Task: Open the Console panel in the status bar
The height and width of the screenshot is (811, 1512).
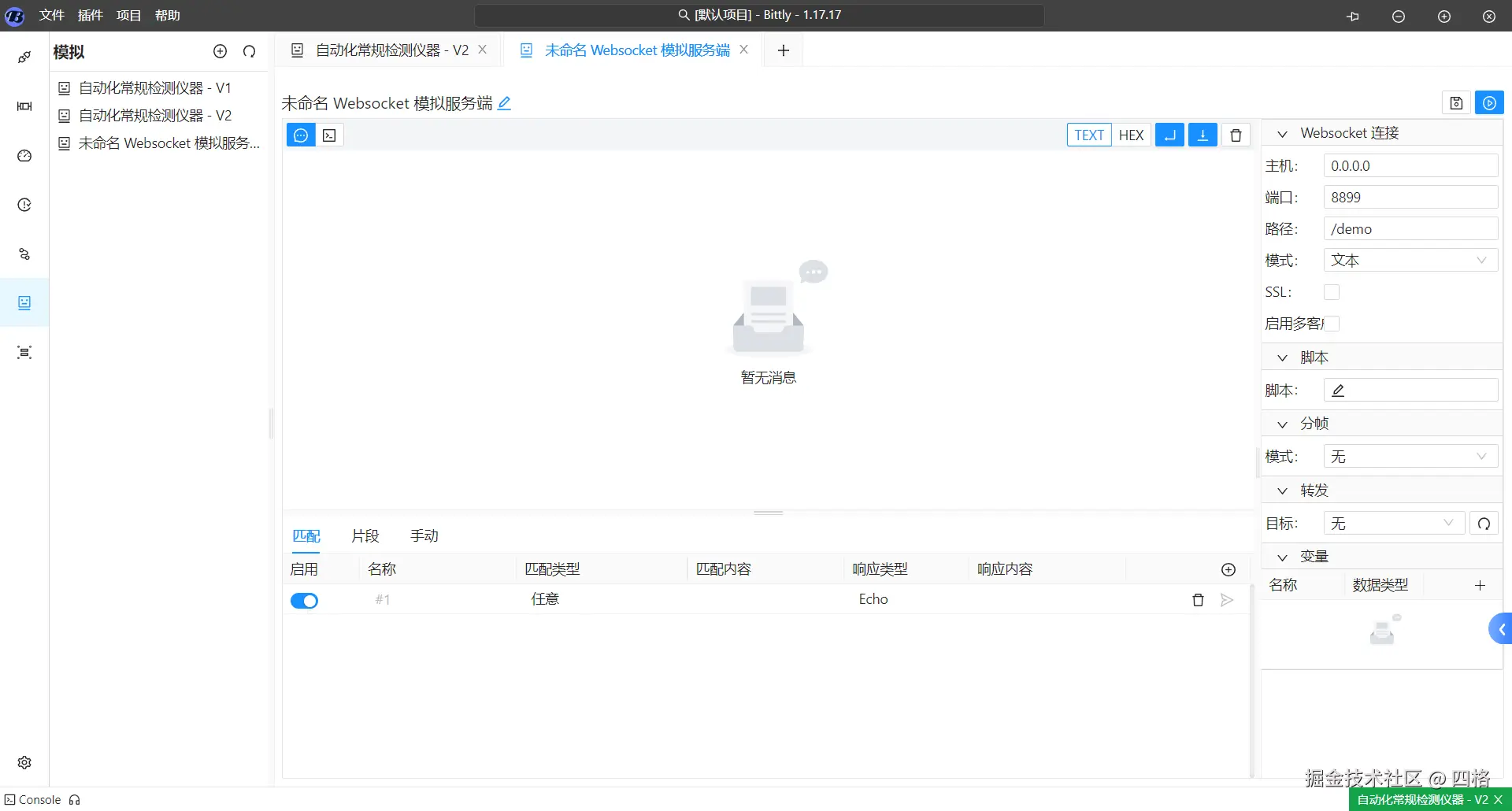Action: pos(33,800)
